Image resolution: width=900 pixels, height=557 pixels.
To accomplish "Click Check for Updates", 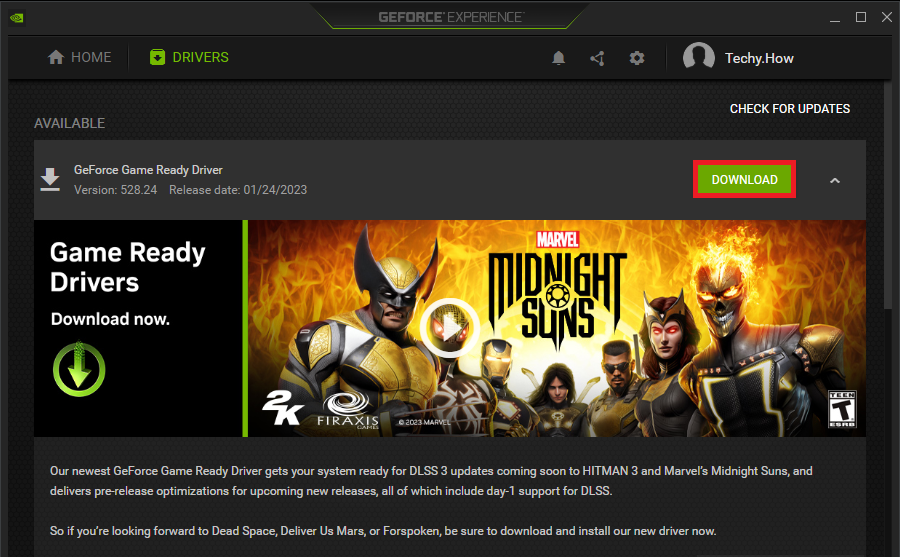I will pos(790,109).
